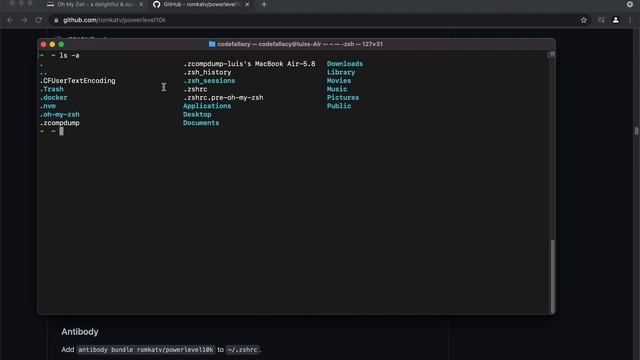
Task: Go forward using browser forward arrow
Action: tap(24, 20)
